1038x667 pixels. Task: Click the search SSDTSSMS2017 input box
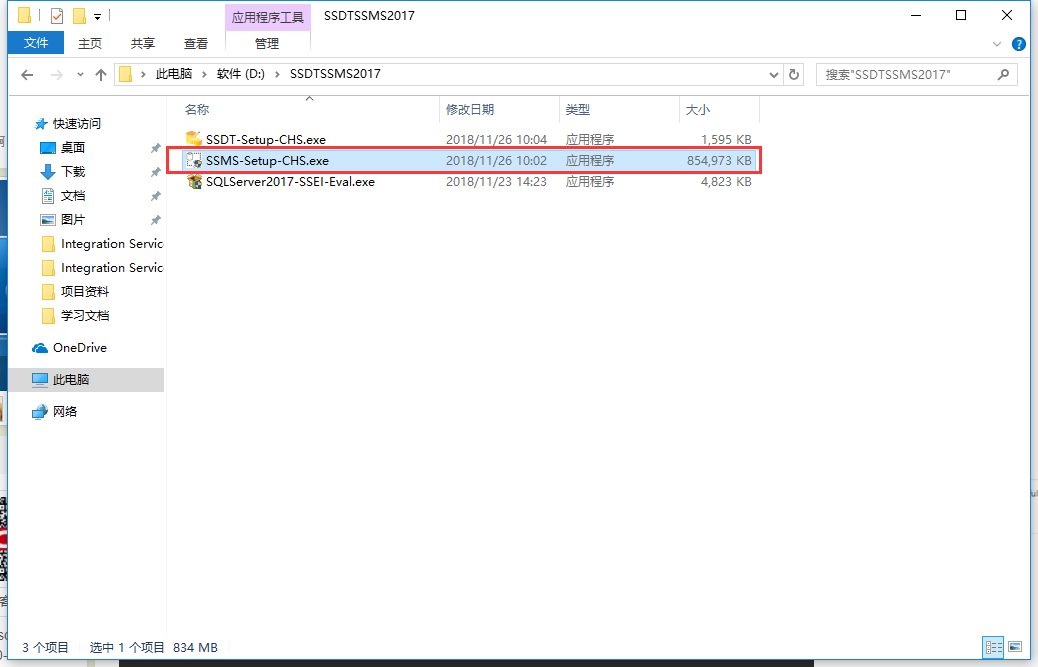(905, 75)
